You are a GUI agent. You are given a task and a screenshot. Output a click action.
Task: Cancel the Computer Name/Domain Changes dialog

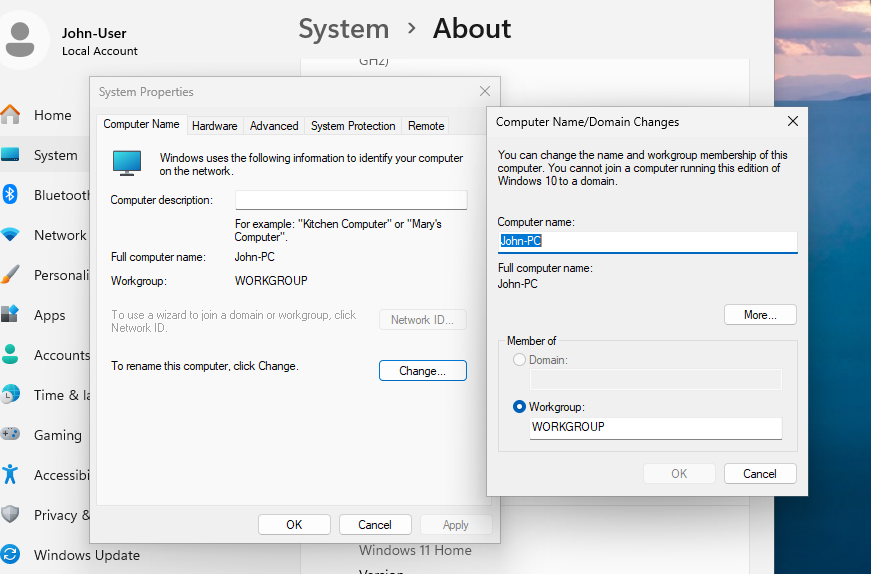[x=760, y=474]
